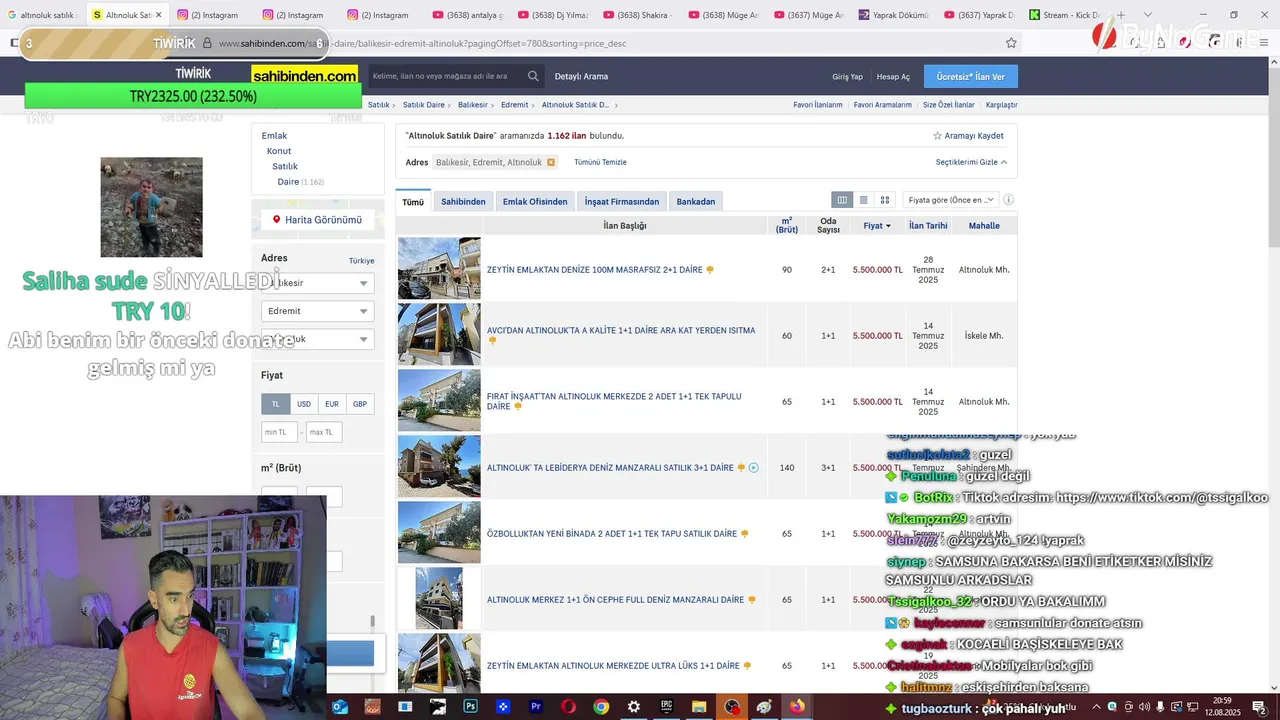This screenshot has width=1280, height=720.
Task: Click the map pin icon in Harita Görünümü
Action: (x=277, y=220)
